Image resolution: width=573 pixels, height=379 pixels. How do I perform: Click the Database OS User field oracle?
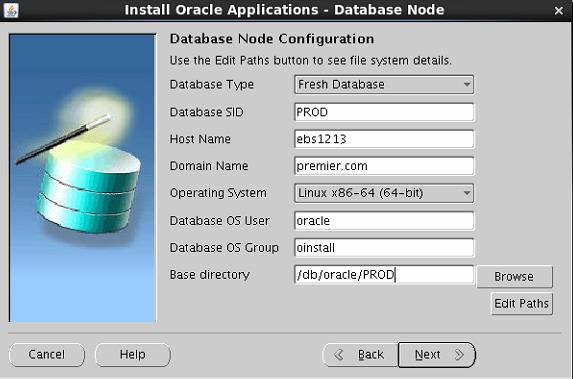(384, 221)
